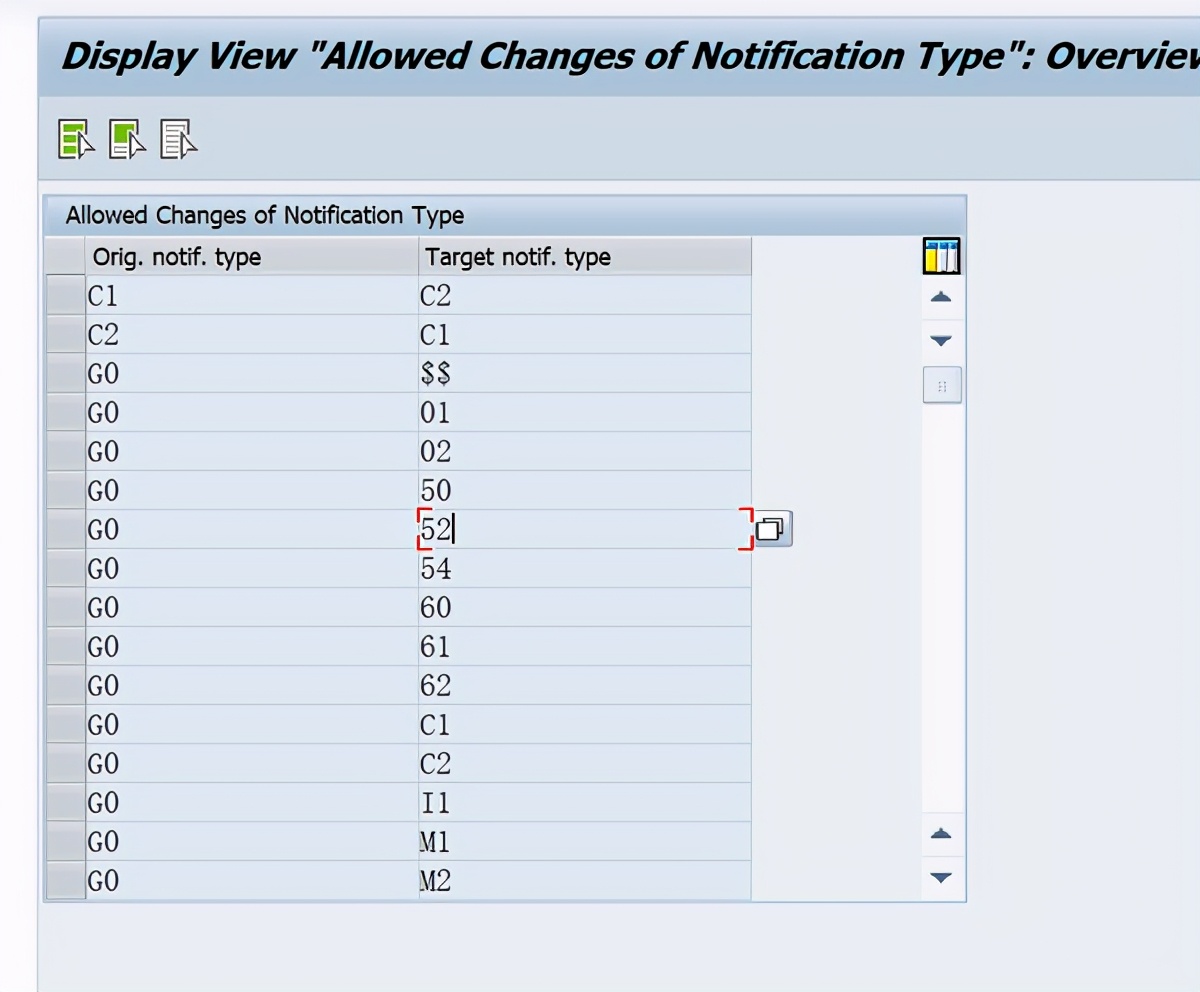Select the row marker for target 02
This screenshot has width=1200, height=992.
pos(66,452)
